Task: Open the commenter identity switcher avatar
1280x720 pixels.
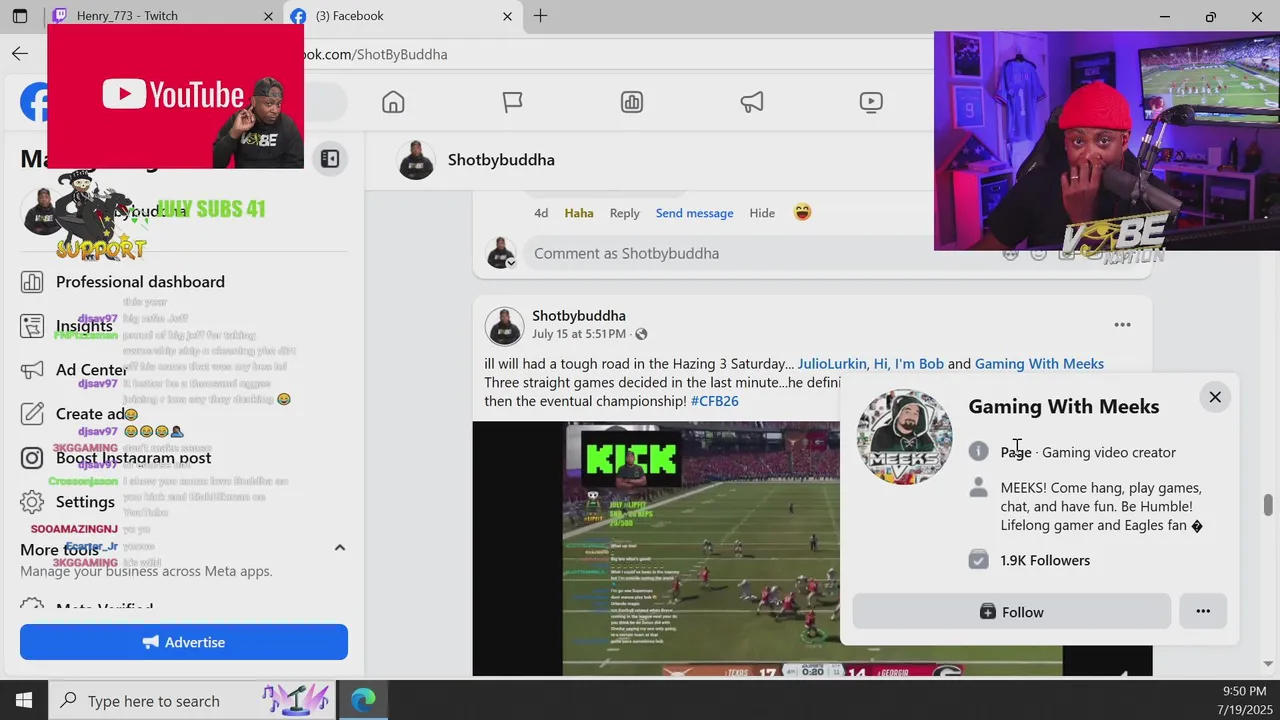Action: (500, 253)
